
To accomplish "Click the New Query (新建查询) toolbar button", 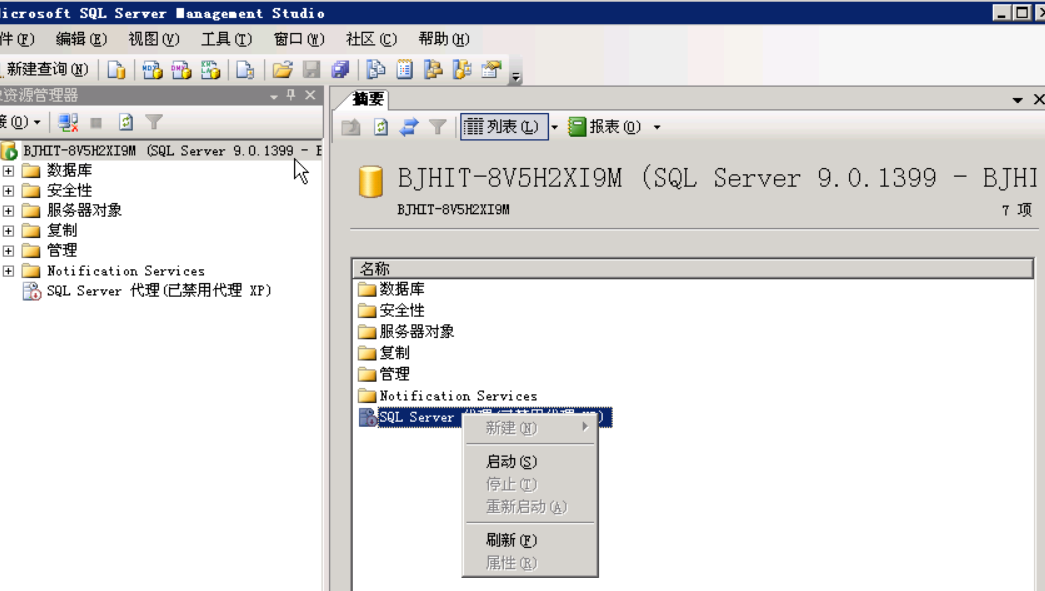I will [x=45, y=69].
